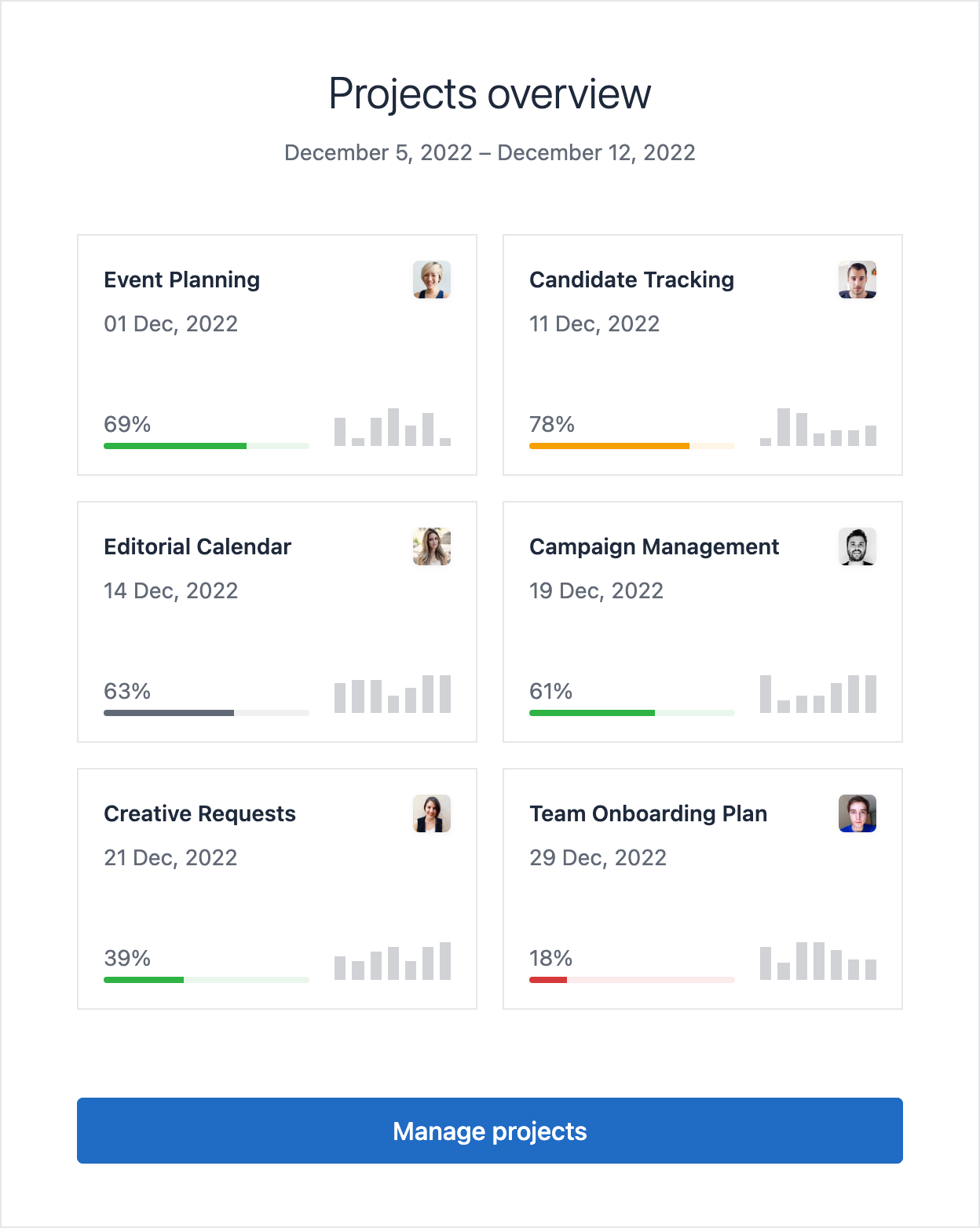This screenshot has height=1228, width=980.
Task: Click the Event Planning activity bar chart
Action: point(393,426)
